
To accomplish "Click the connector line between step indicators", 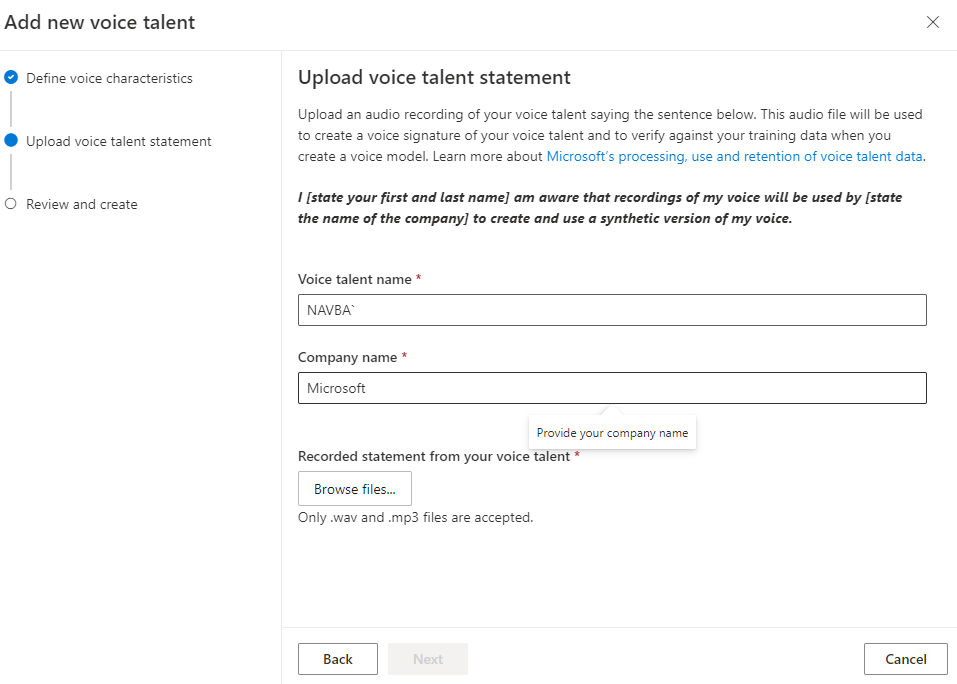I will 13,109.
